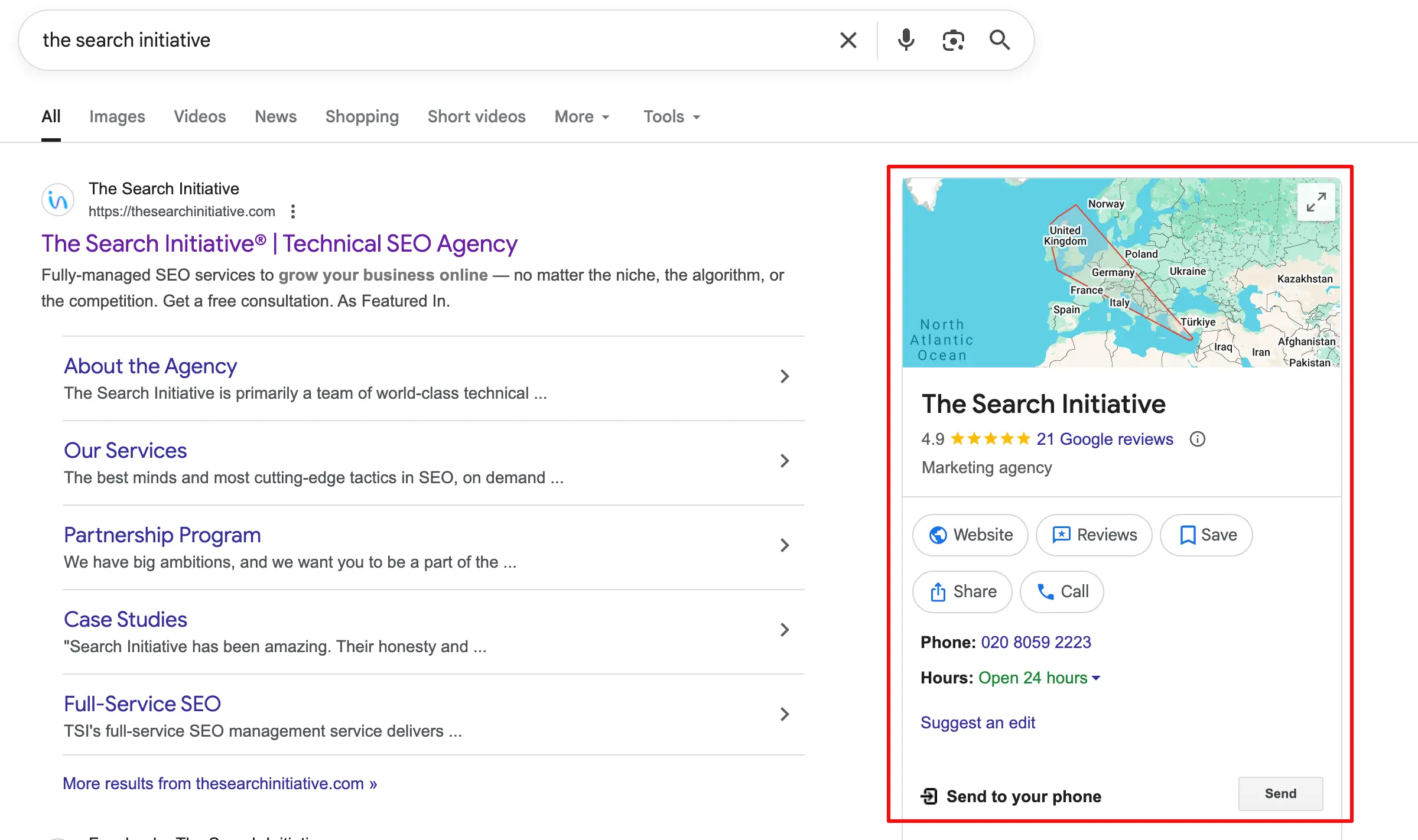The height and width of the screenshot is (840, 1418).
Task: Switch to the Shopping tab
Action: point(362,117)
